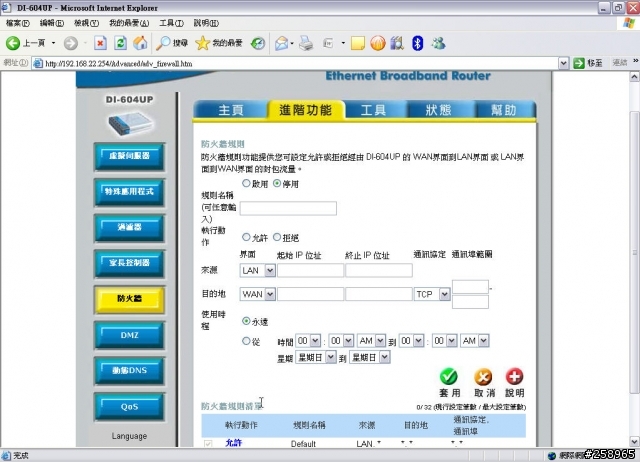Switch to the Help (幫助) tab

(504, 110)
